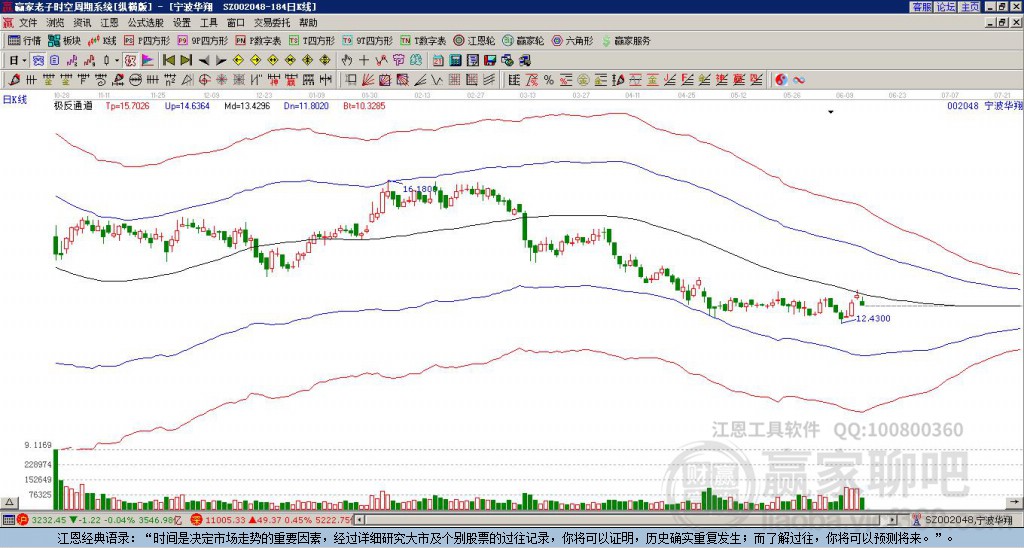Click the black right arrow icon

pyautogui.click(x=221, y=61)
